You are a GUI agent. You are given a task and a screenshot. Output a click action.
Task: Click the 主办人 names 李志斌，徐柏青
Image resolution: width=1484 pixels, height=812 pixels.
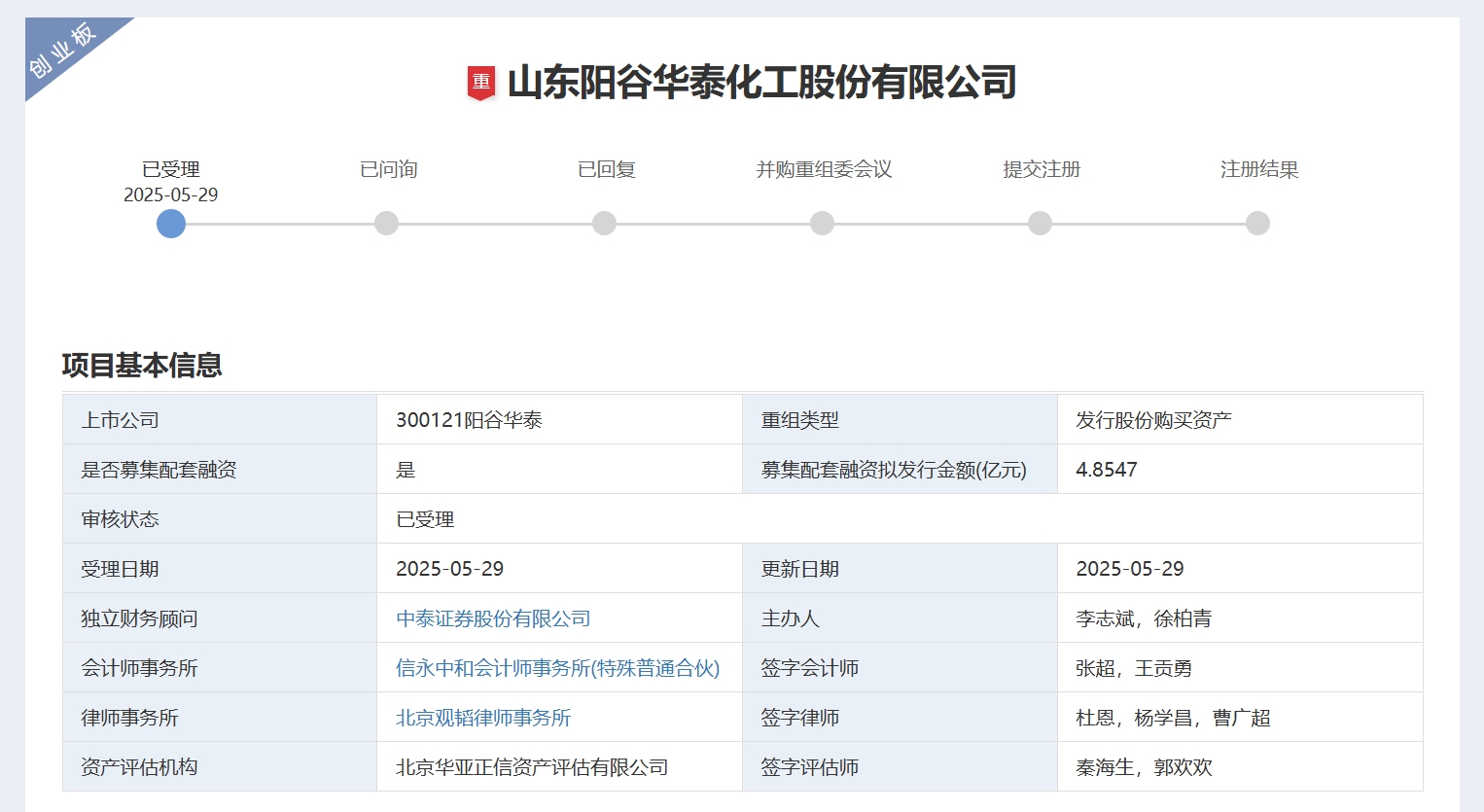click(x=1144, y=618)
